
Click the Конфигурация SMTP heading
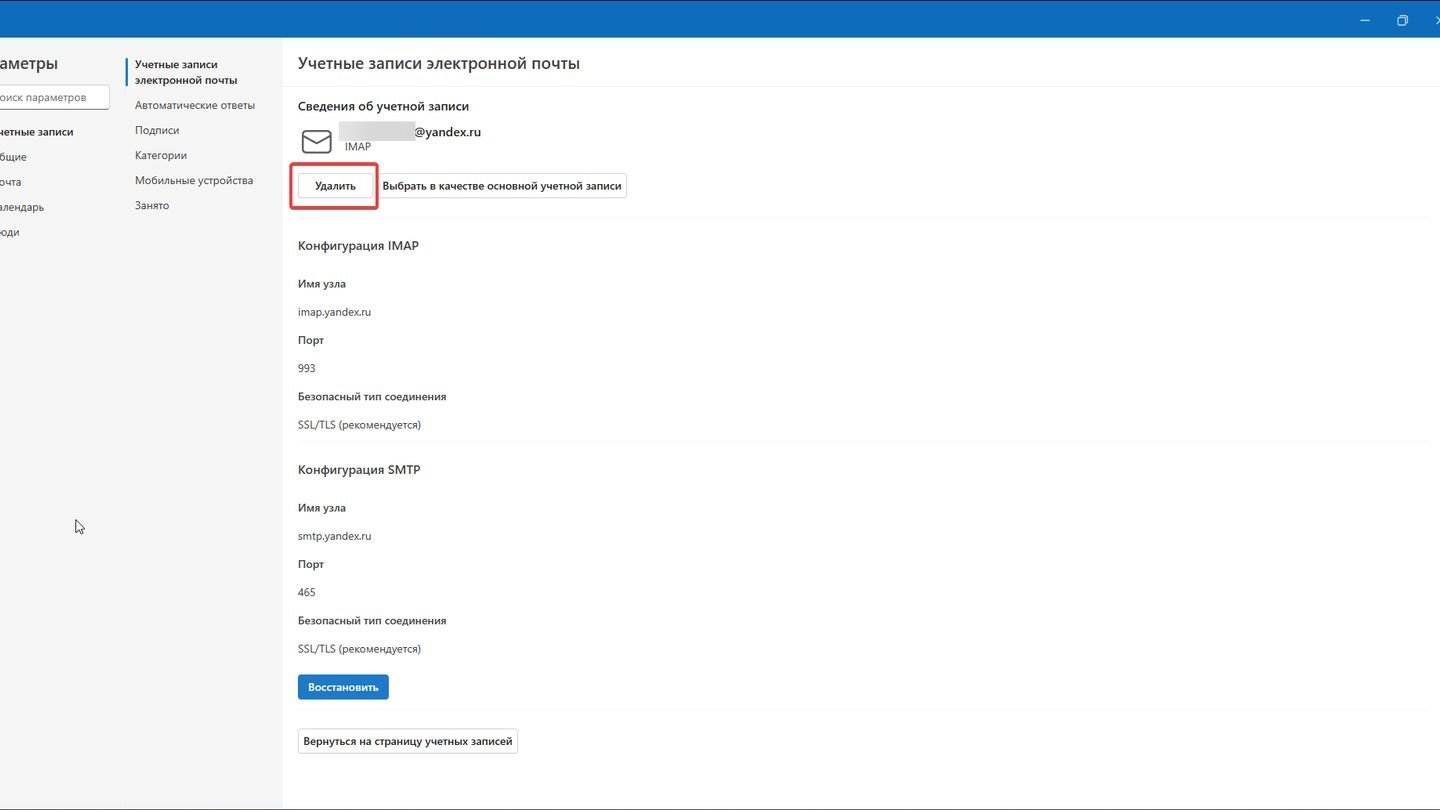(x=359, y=469)
